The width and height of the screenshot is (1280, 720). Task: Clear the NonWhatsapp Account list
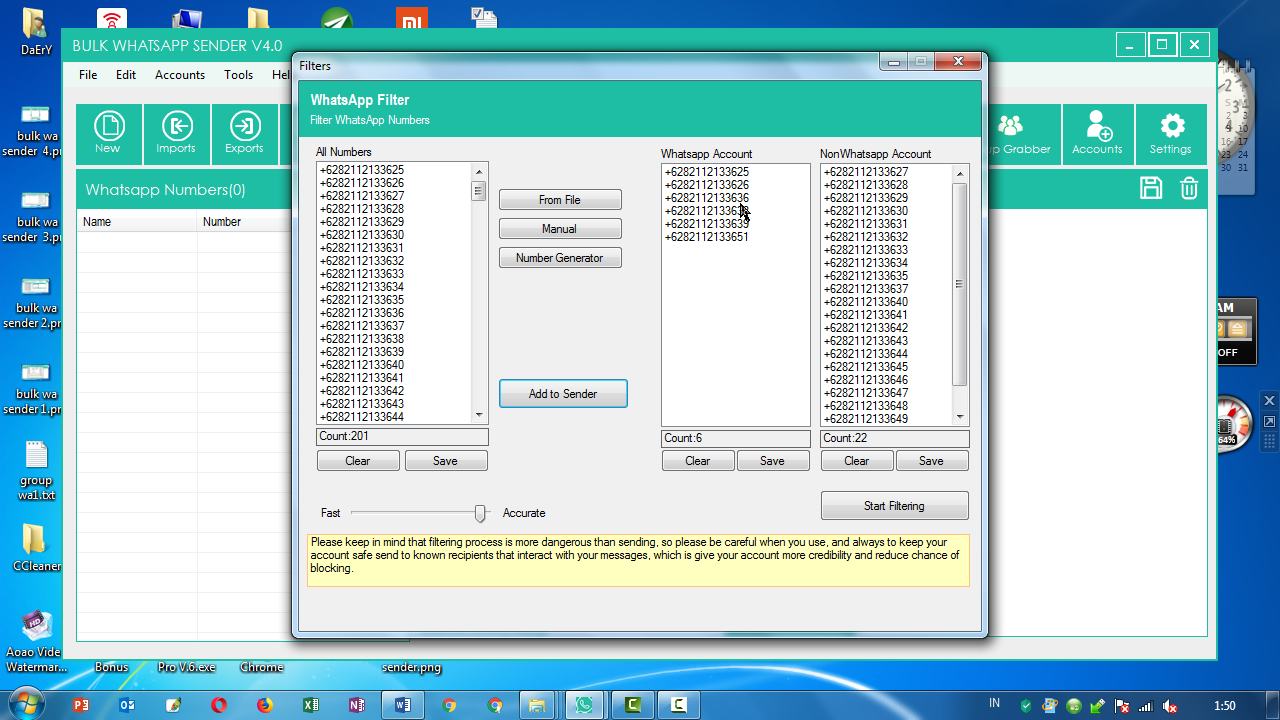point(857,461)
